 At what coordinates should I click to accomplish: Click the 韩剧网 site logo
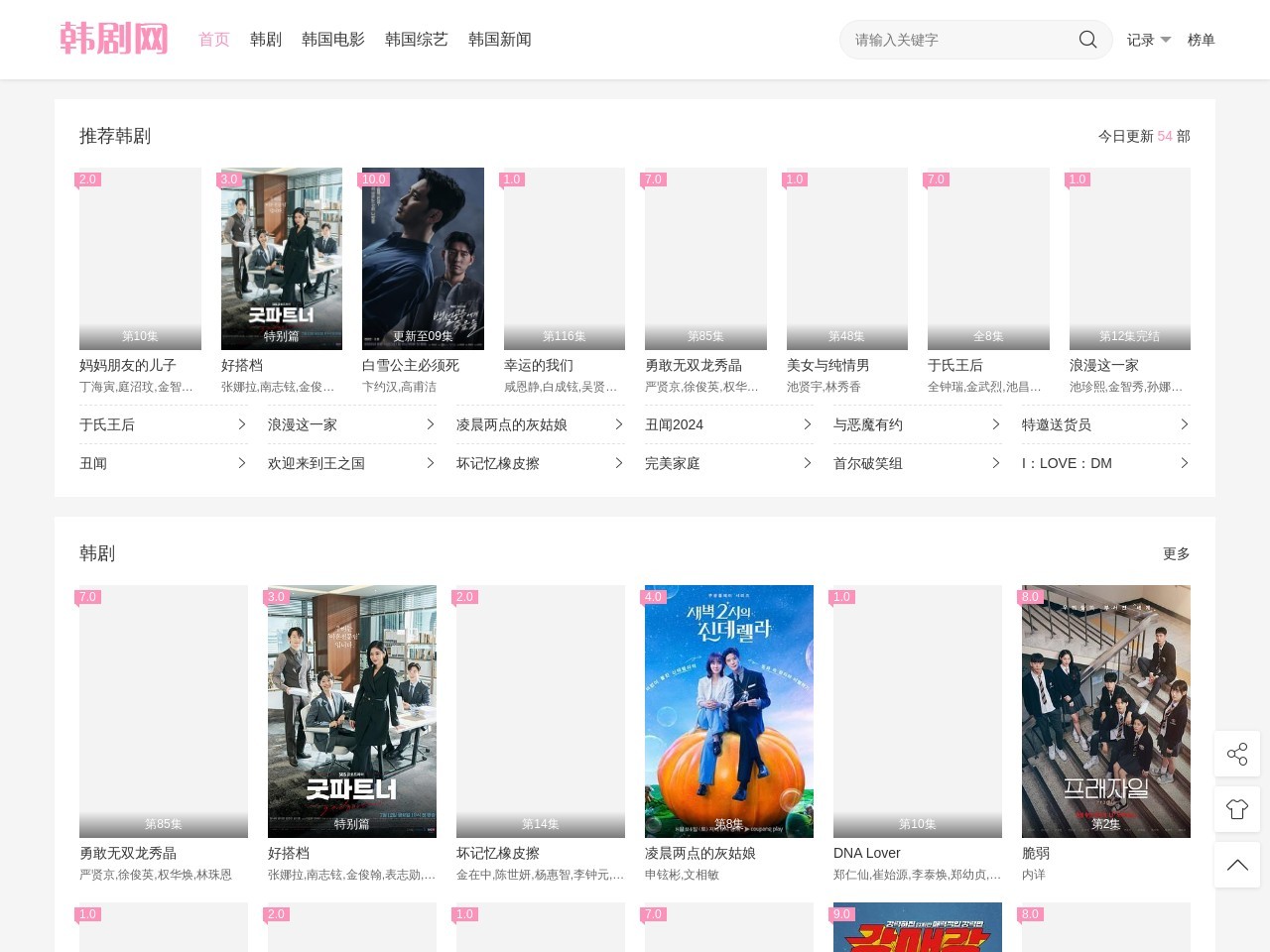(x=114, y=40)
